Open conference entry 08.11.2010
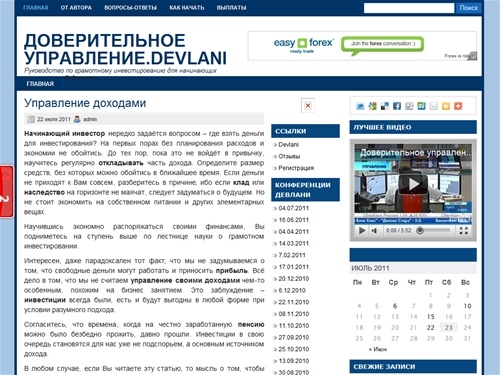Image resolution: width=500 pixels, height=375 pixels. tap(293, 314)
